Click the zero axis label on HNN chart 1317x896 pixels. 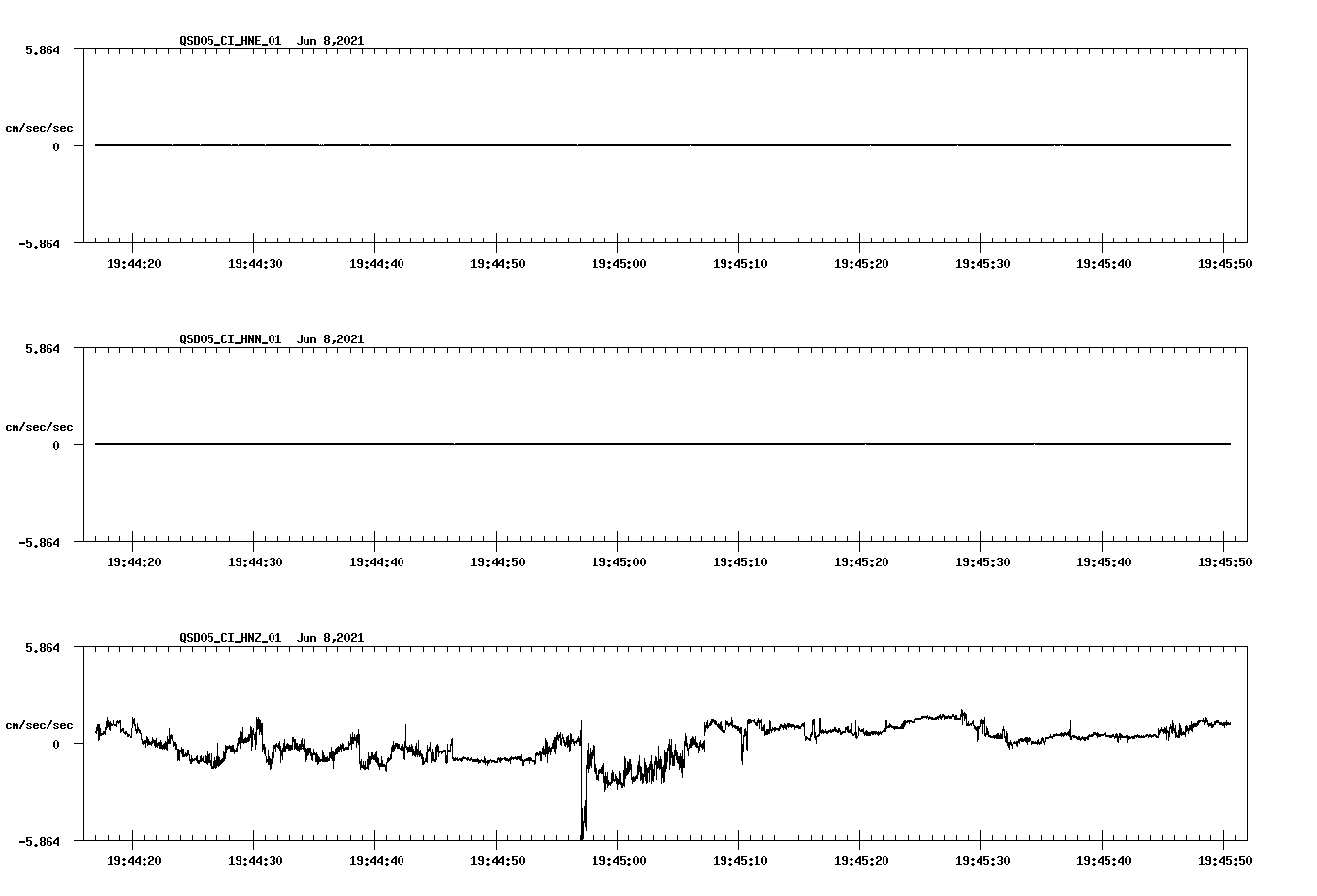tap(56, 445)
